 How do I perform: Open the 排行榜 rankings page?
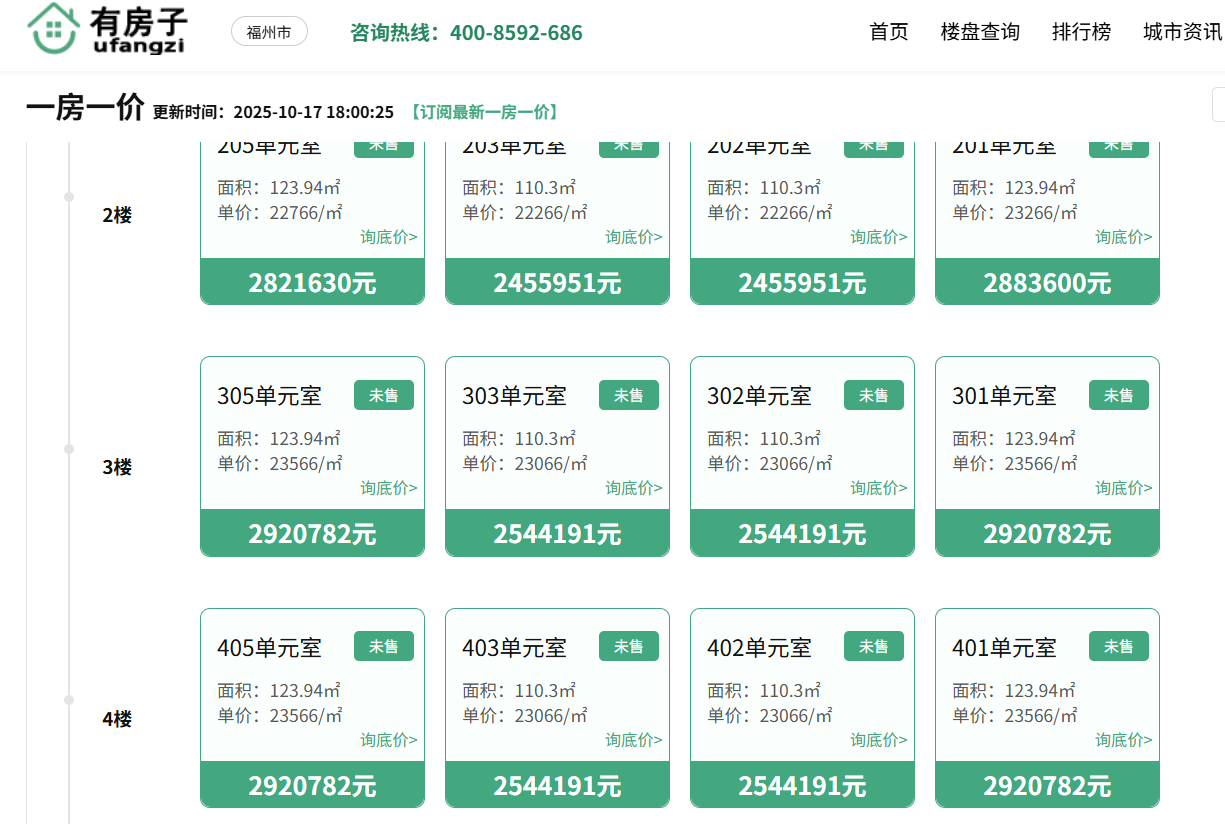tap(1081, 32)
